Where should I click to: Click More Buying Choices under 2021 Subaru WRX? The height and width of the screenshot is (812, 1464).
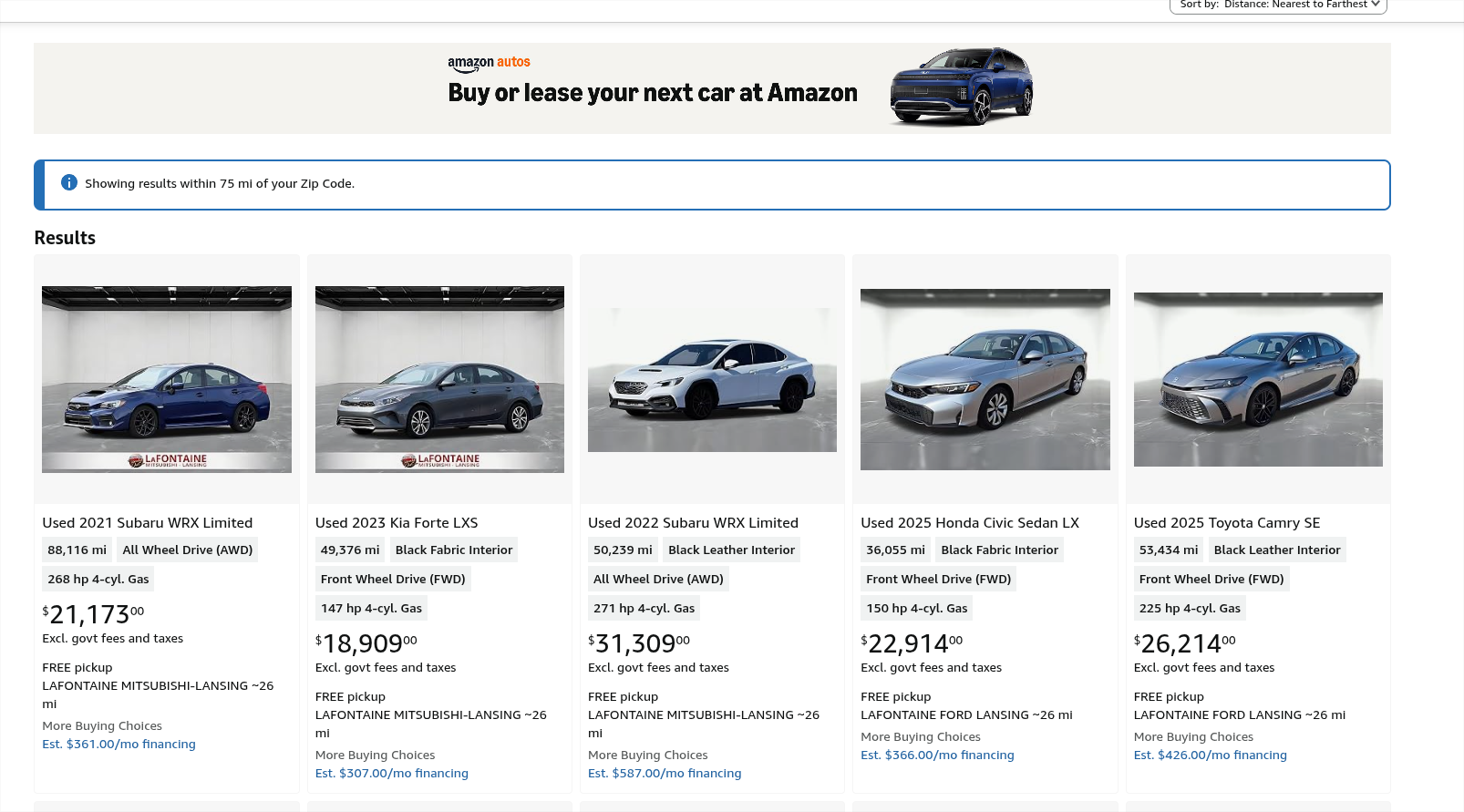pos(102,726)
